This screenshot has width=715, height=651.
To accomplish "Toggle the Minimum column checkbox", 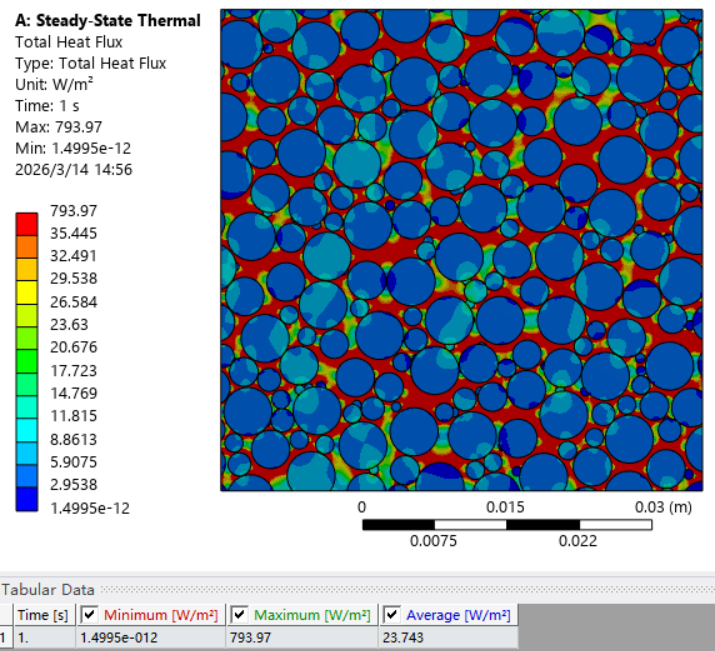I will coord(89,615).
